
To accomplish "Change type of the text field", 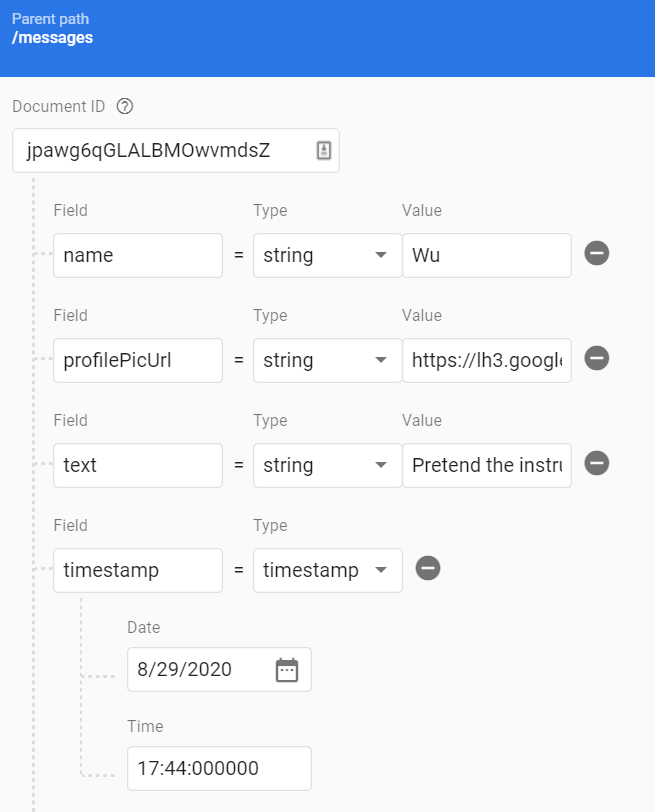I will coord(326,465).
